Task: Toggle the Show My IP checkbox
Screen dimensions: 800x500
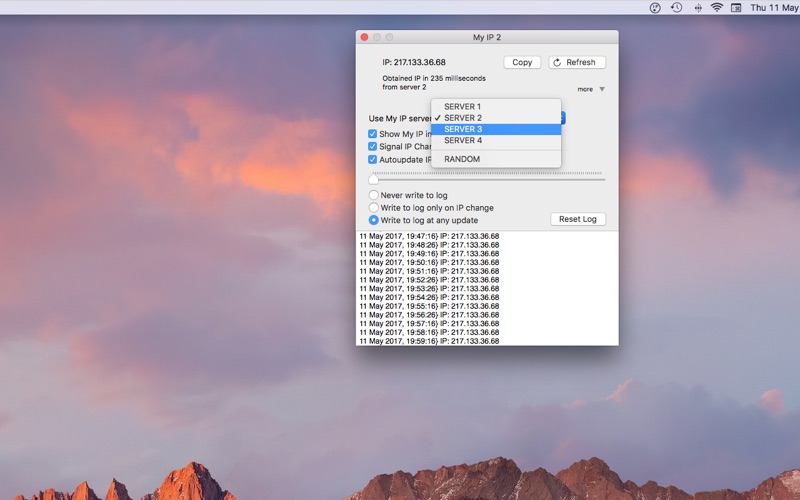Action: 373,134
